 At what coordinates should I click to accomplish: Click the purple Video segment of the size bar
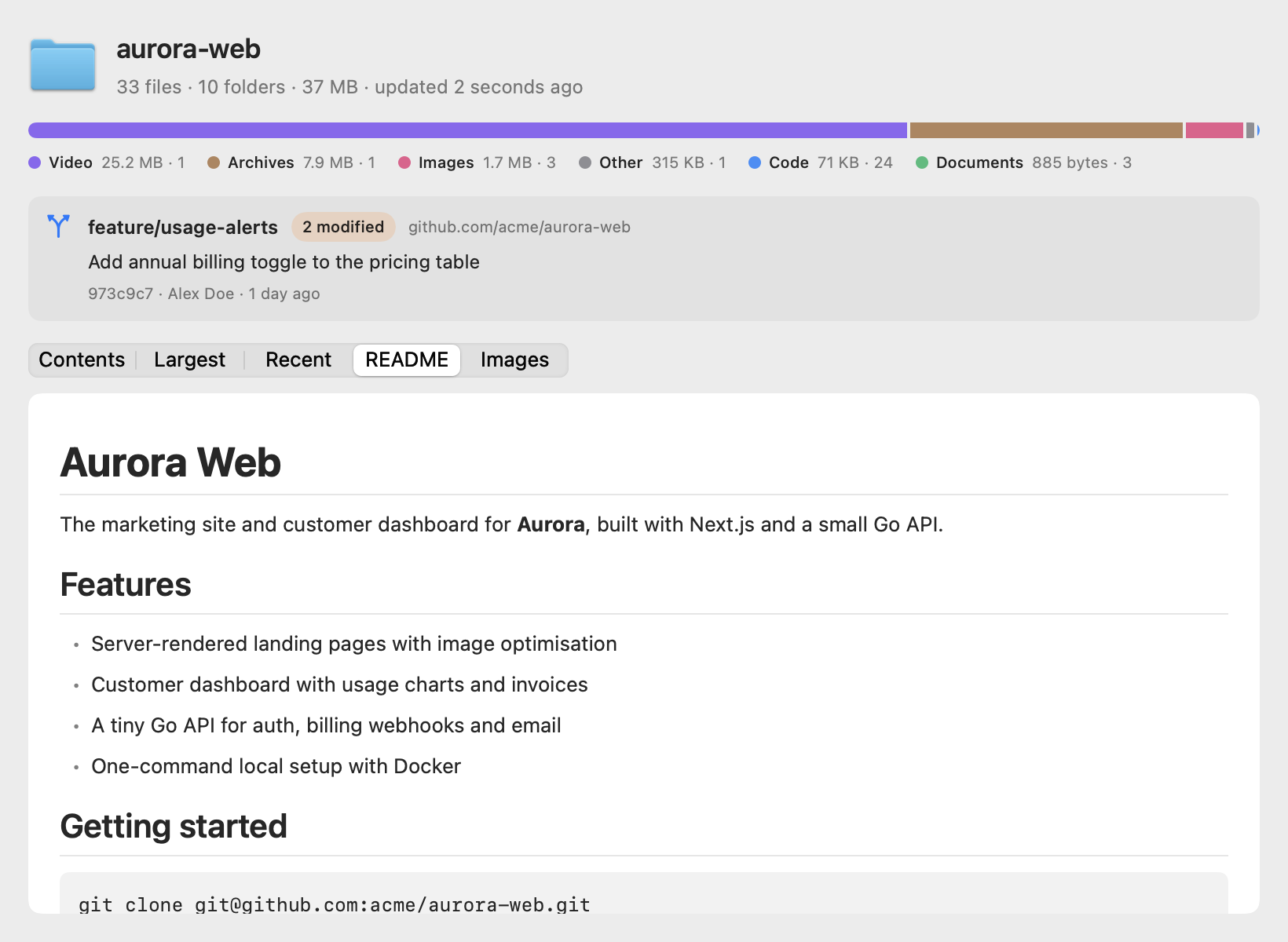point(467,130)
